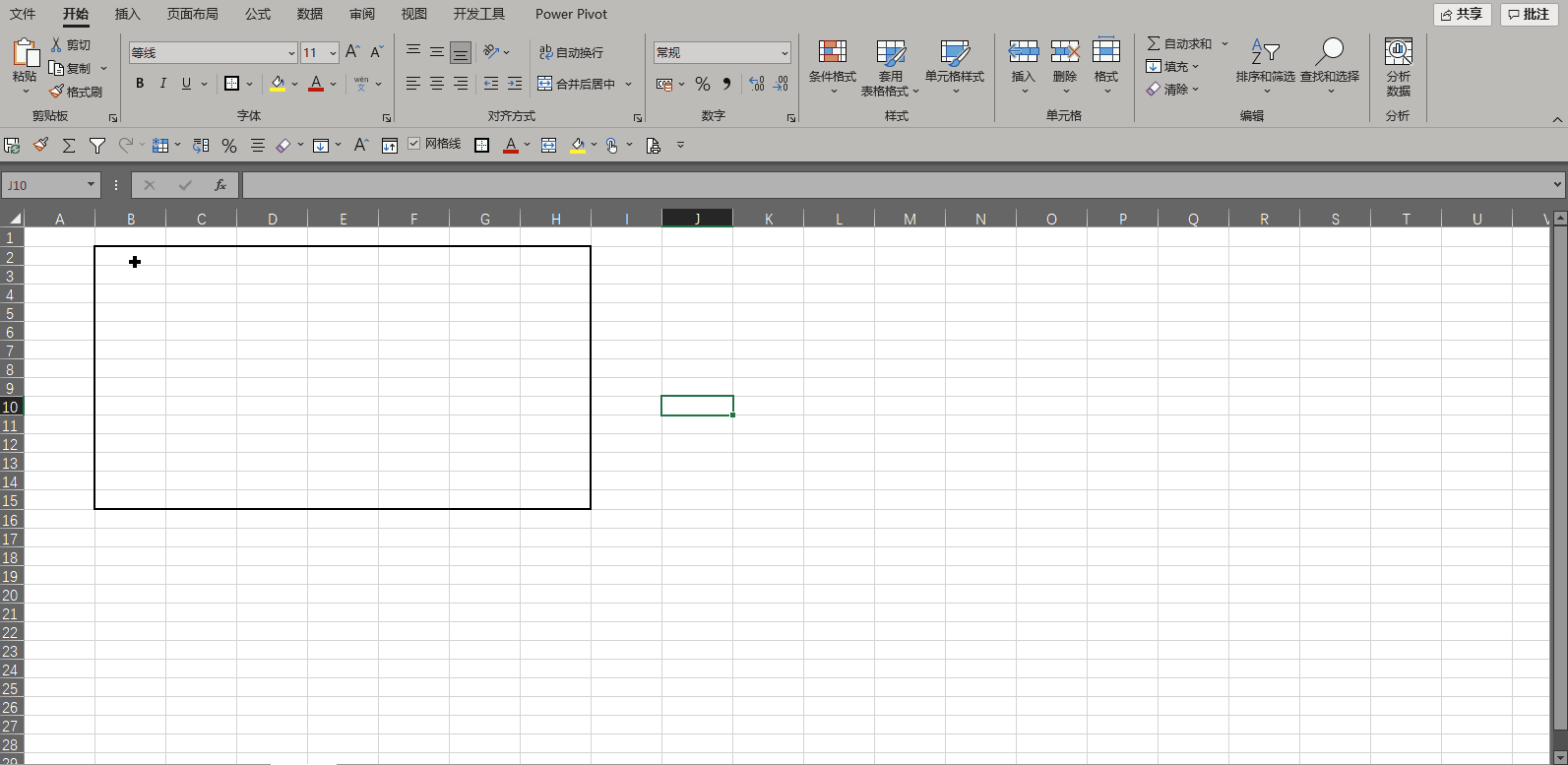
Task: Click the Paste clipboard icon in the ribbon
Action: (x=25, y=53)
